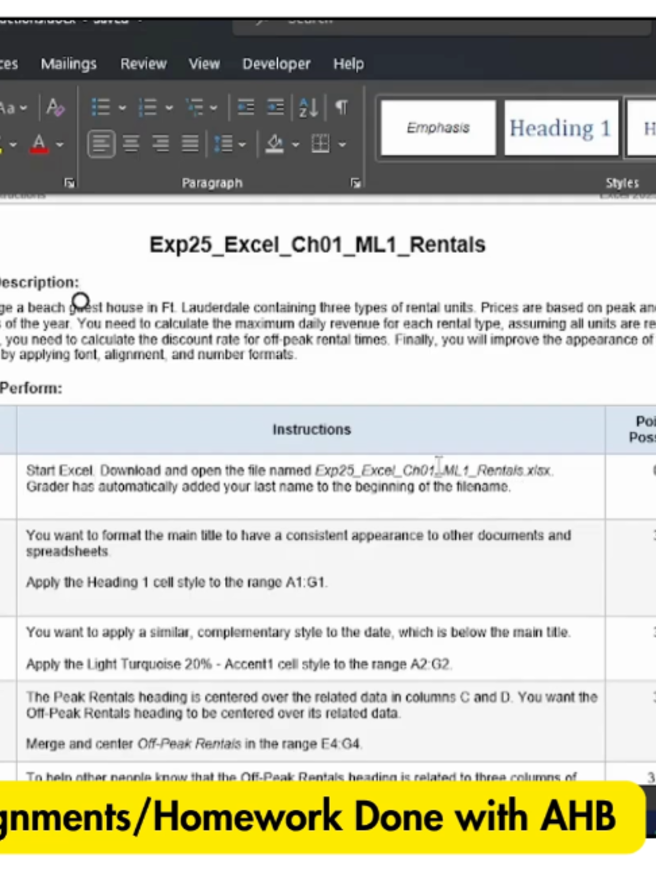Apply numbered list formatting
The height and width of the screenshot is (874, 656).
tap(147, 107)
